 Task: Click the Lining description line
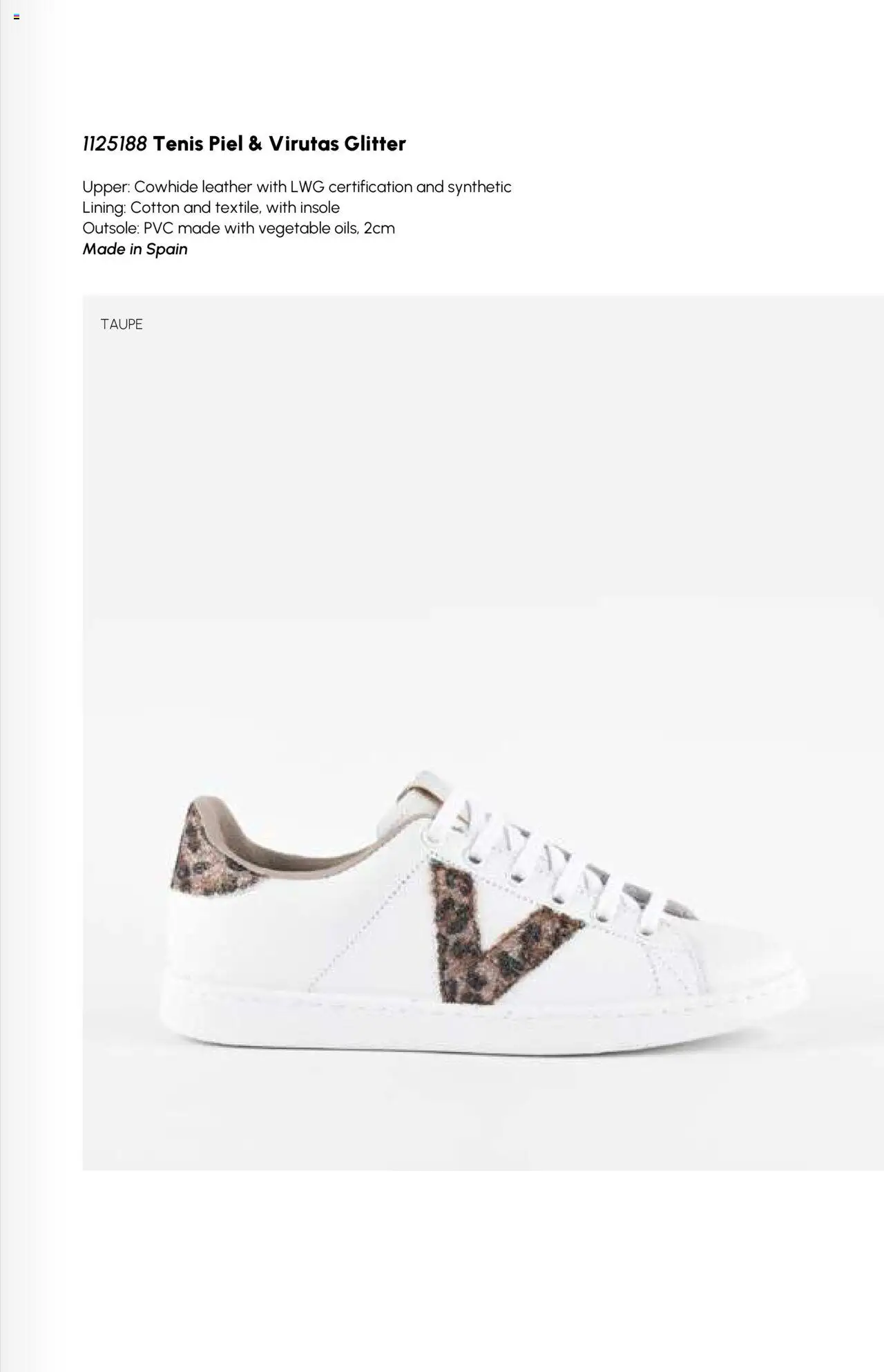tap(211, 207)
